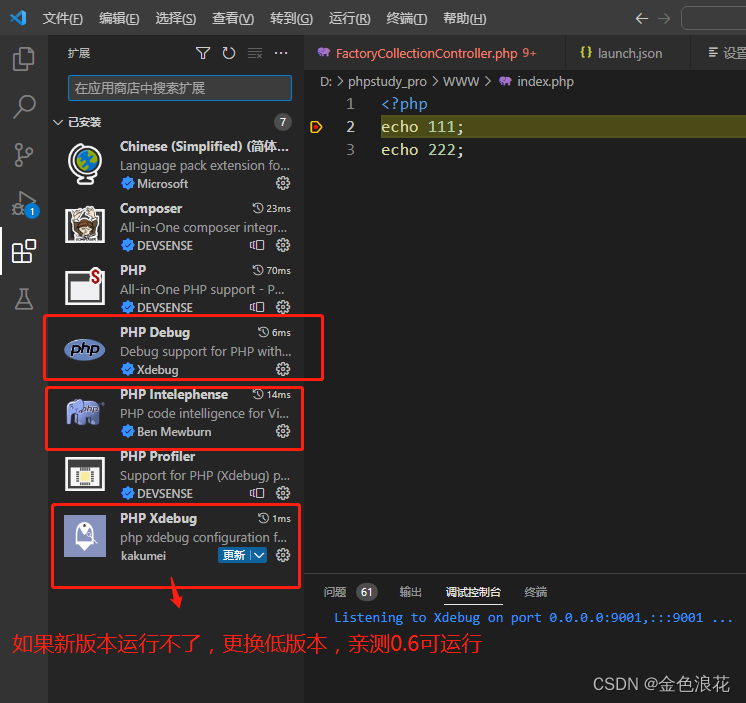Image resolution: width=746 pixels, height=703 pixels.
Task: Click WWW folder in the breadcrumb
Action: coord(461,82)
